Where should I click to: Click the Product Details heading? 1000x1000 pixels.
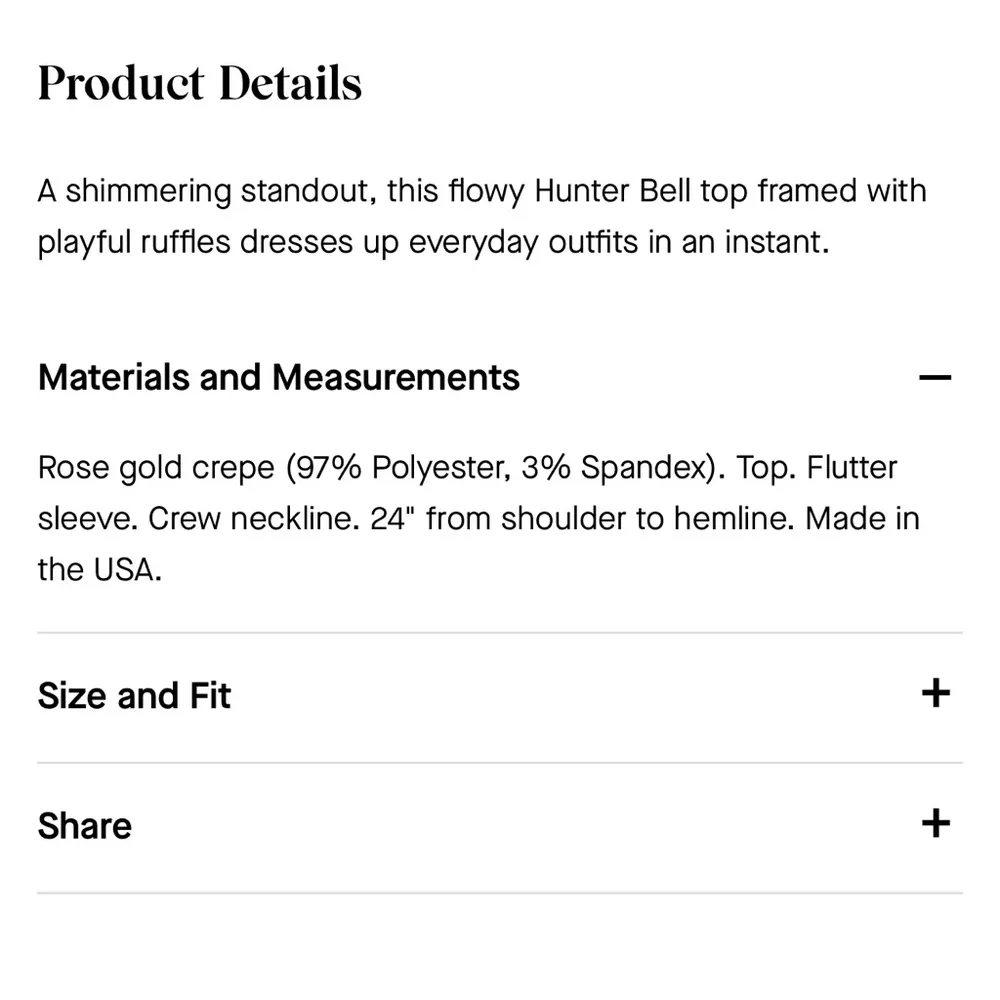(x=200, y=83)
